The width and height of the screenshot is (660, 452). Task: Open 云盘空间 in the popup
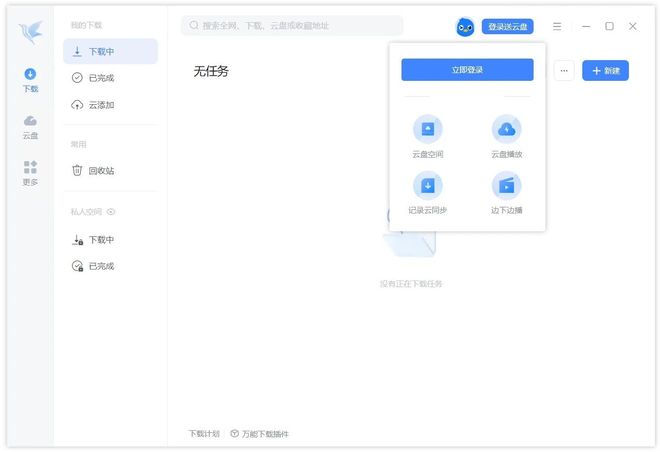tap(428, 136)
